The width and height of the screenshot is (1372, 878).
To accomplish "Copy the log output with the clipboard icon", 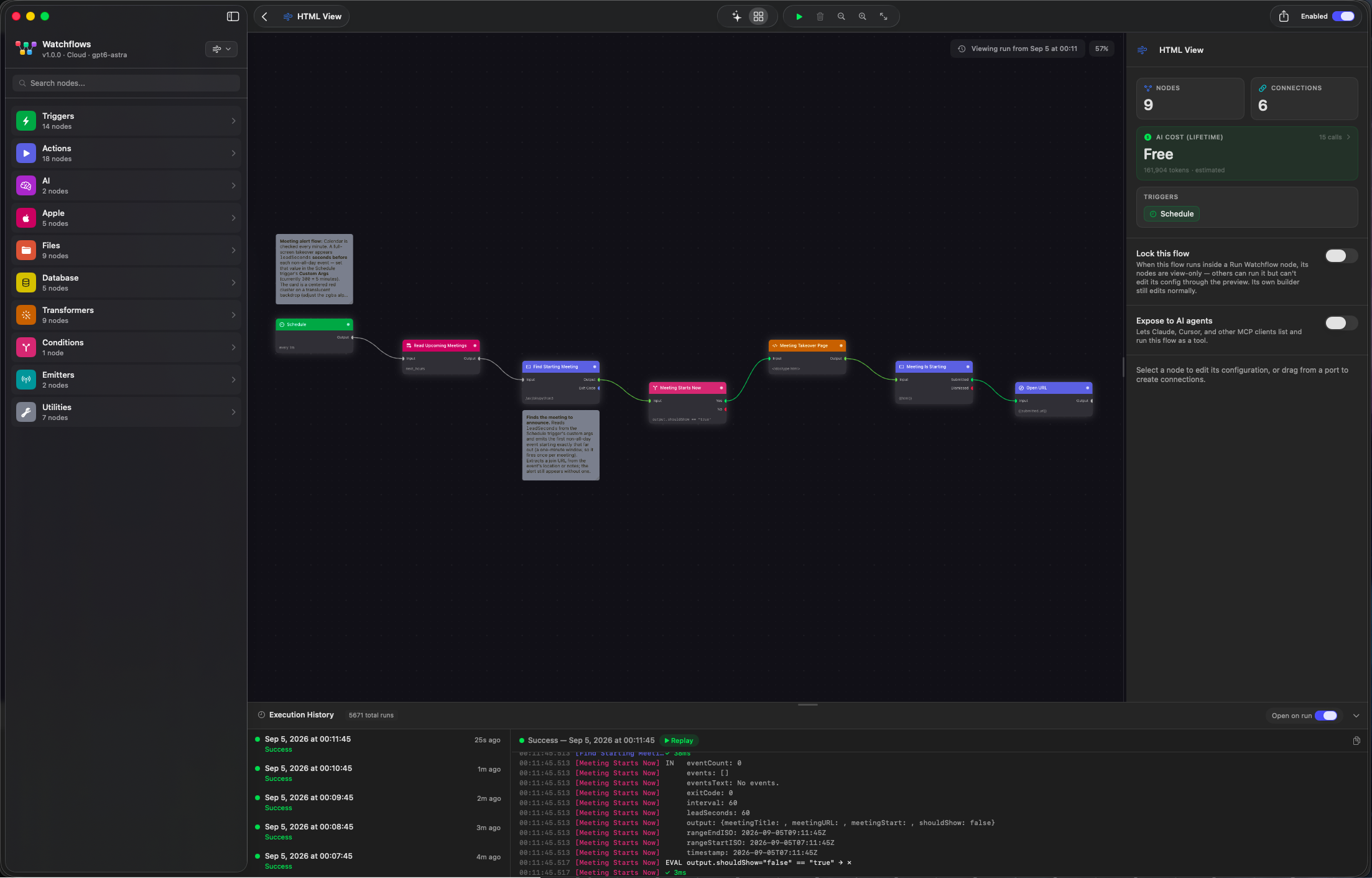I will point(1356,740).
